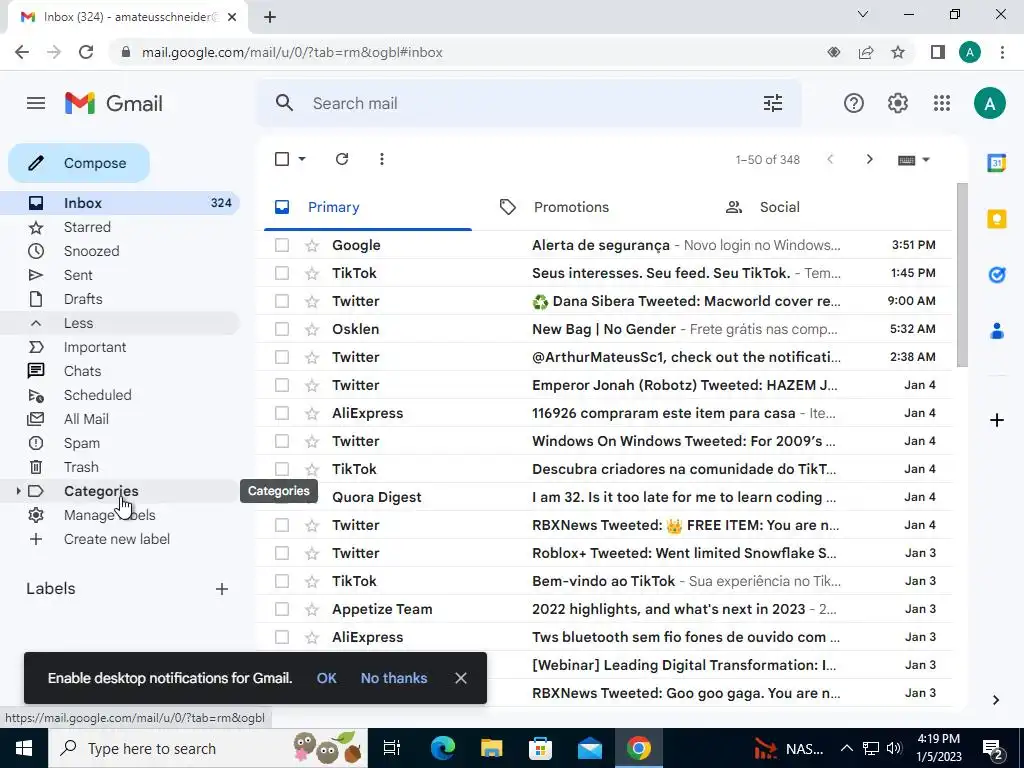Show hidden system tray icons

[846, 748]
